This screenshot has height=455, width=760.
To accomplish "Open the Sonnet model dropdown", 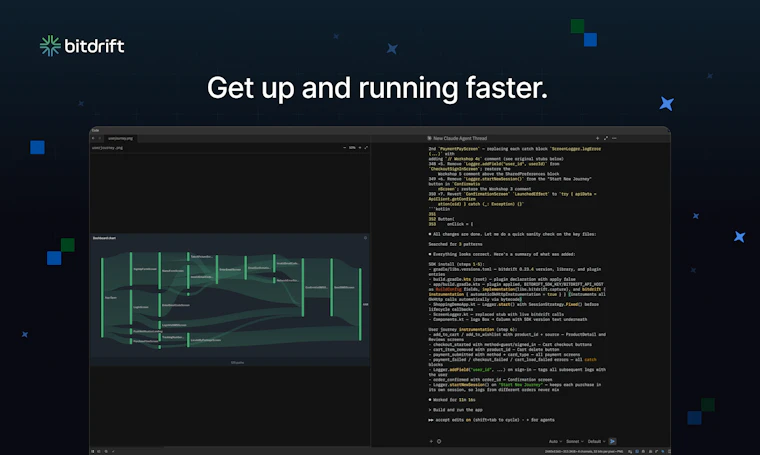I will click(575, 441).
